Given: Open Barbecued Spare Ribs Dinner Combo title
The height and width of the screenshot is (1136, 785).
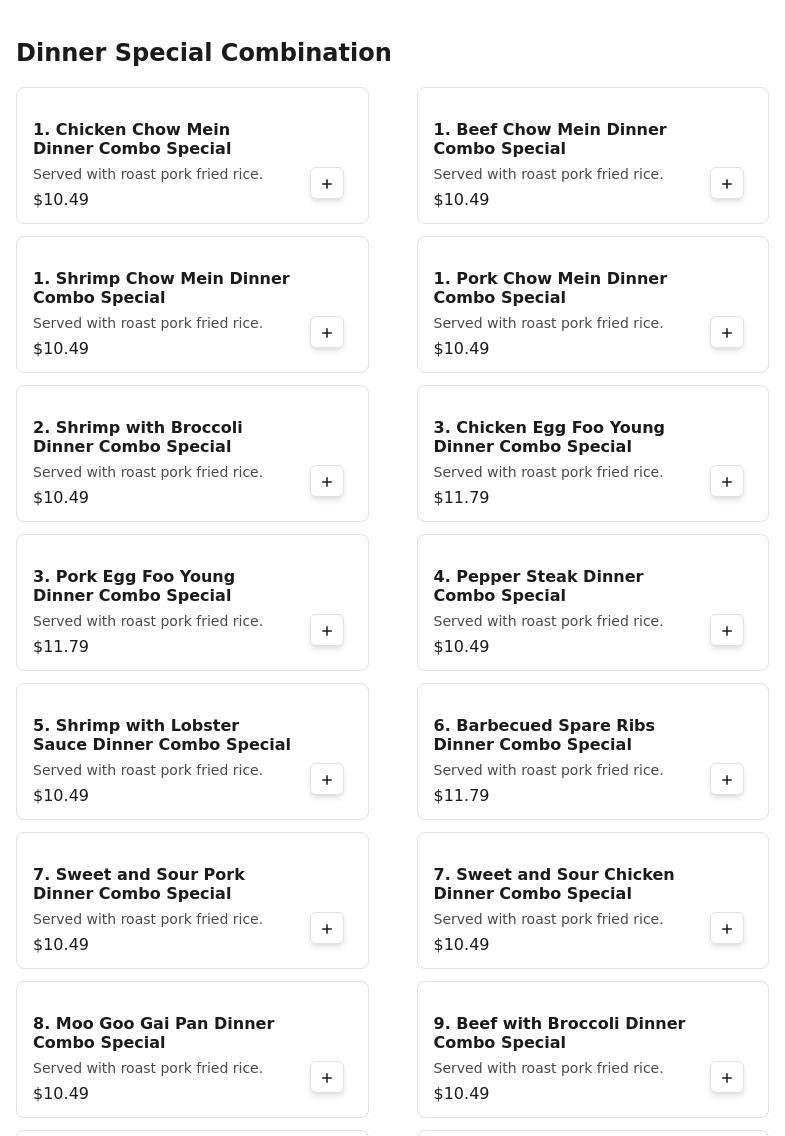Looking at the screenshot, I should (544, 735).
